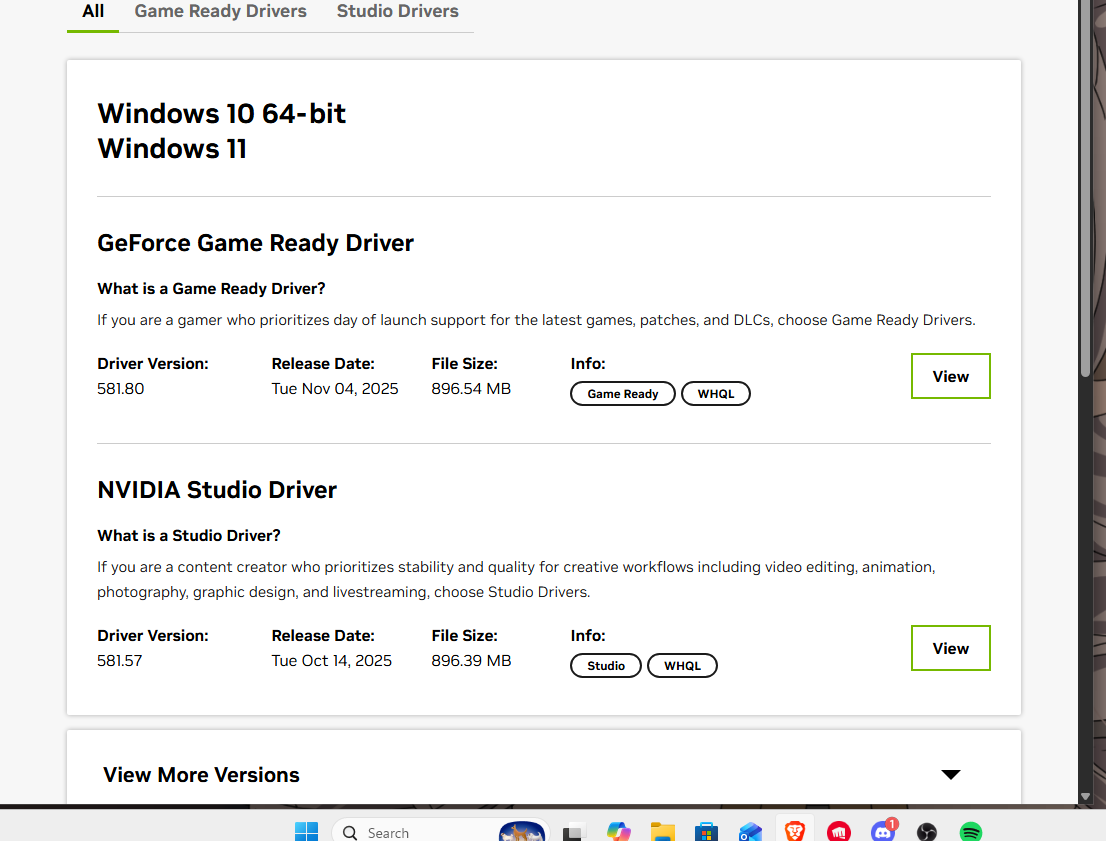The height and width of the screenshot is (841, 1106).
Task: Click the WHQL tag for Studio driver
Action: [x=681, y=665]
